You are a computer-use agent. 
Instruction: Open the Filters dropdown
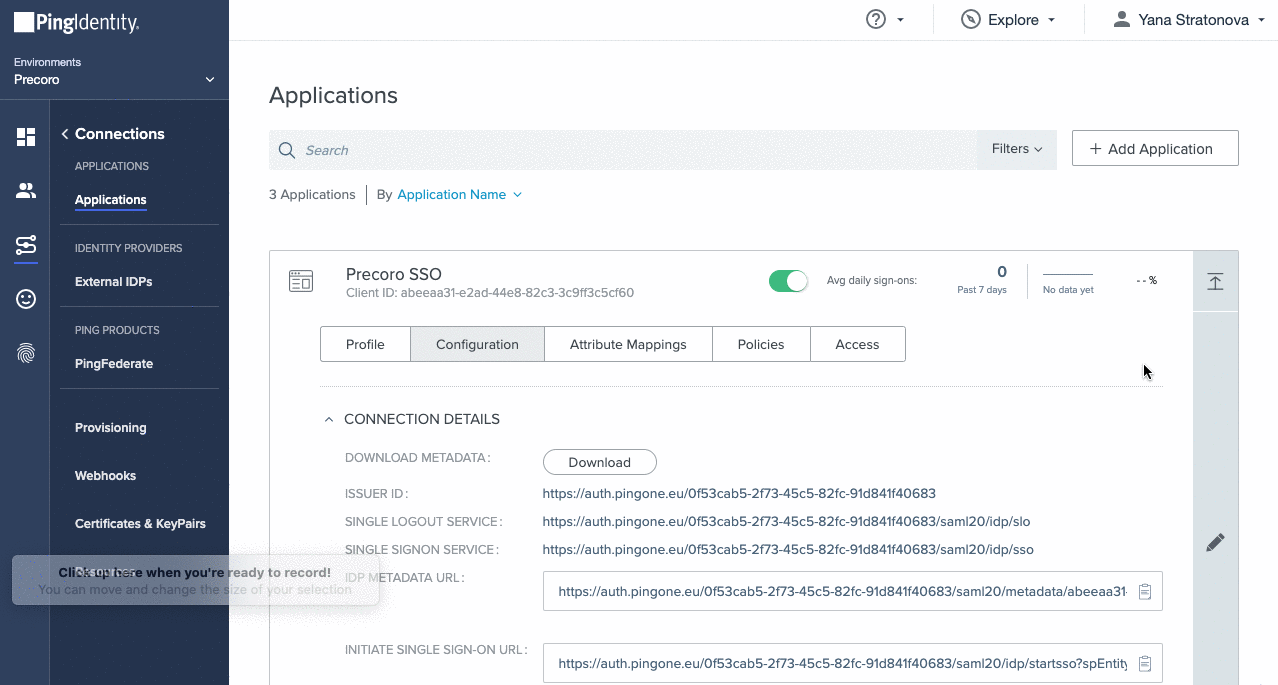(1017, 149)
